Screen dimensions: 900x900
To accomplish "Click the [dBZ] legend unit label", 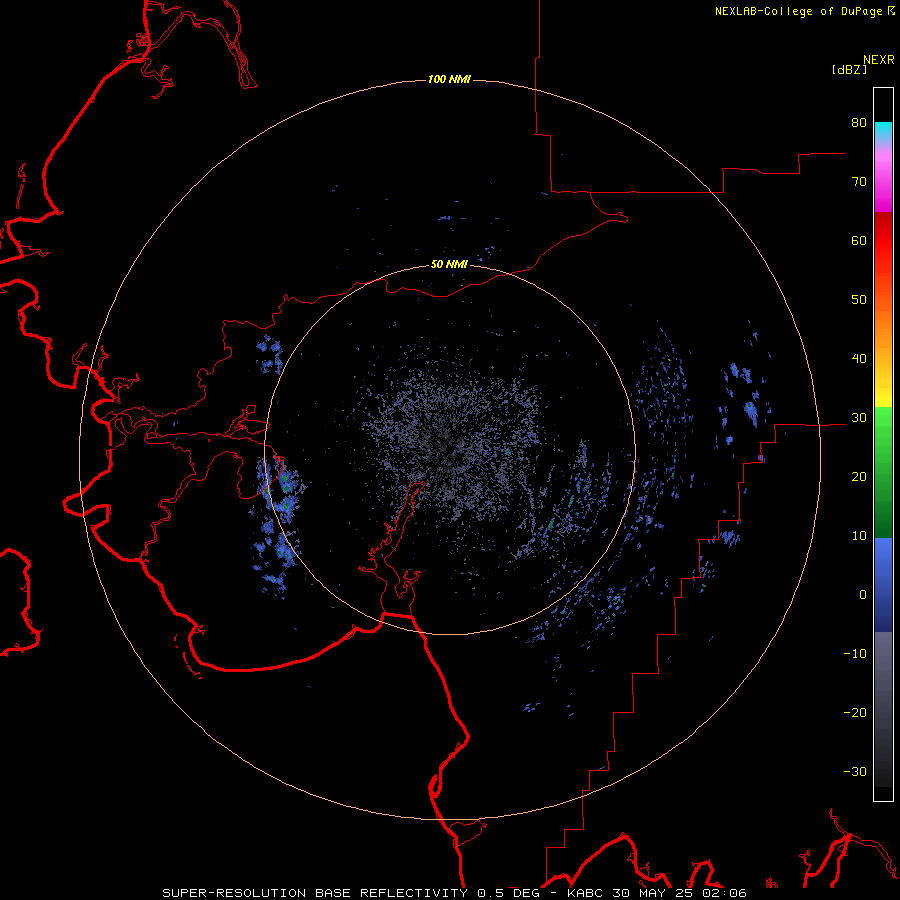I will coord(849,69).
